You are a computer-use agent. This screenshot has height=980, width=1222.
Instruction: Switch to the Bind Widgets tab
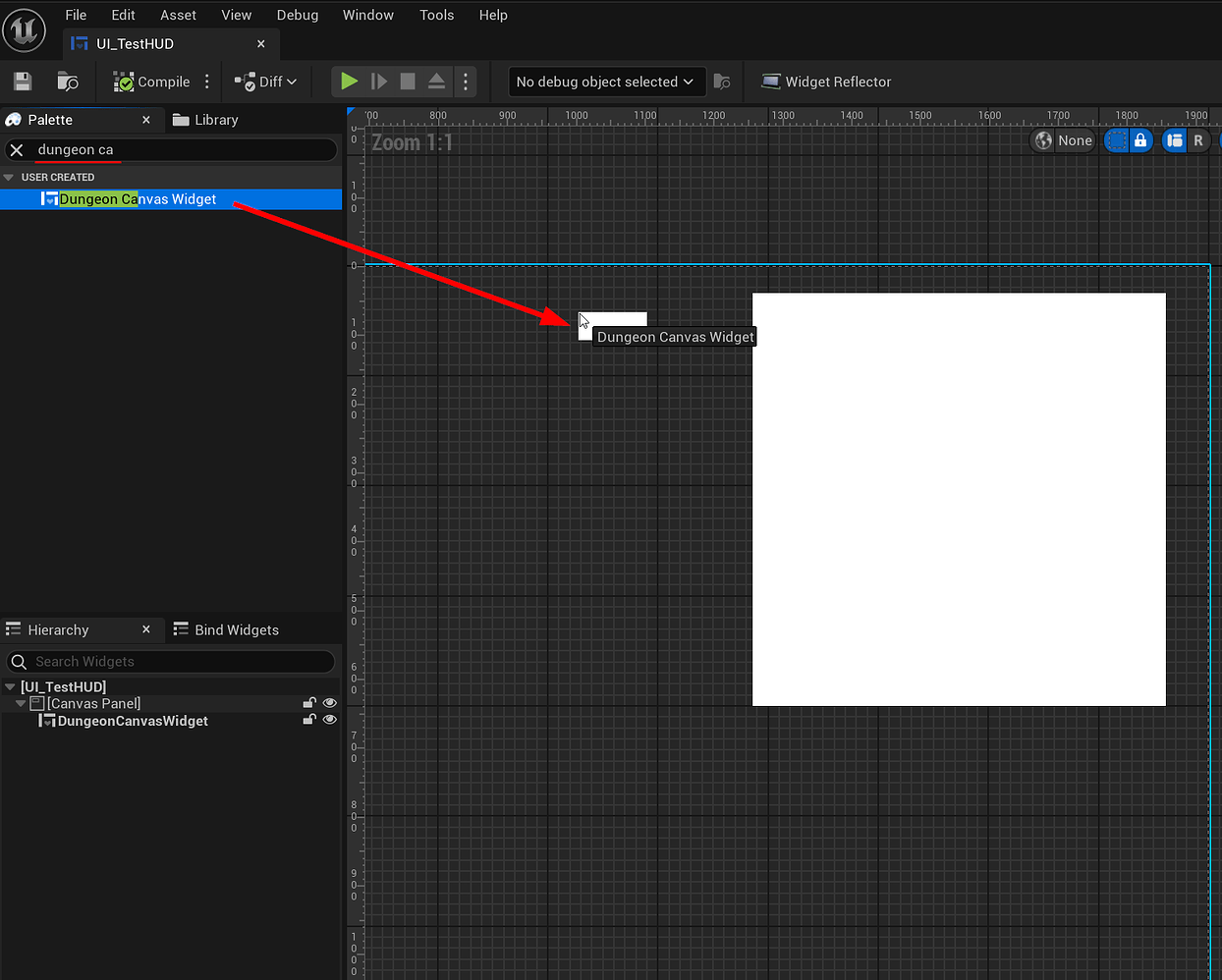227,629
